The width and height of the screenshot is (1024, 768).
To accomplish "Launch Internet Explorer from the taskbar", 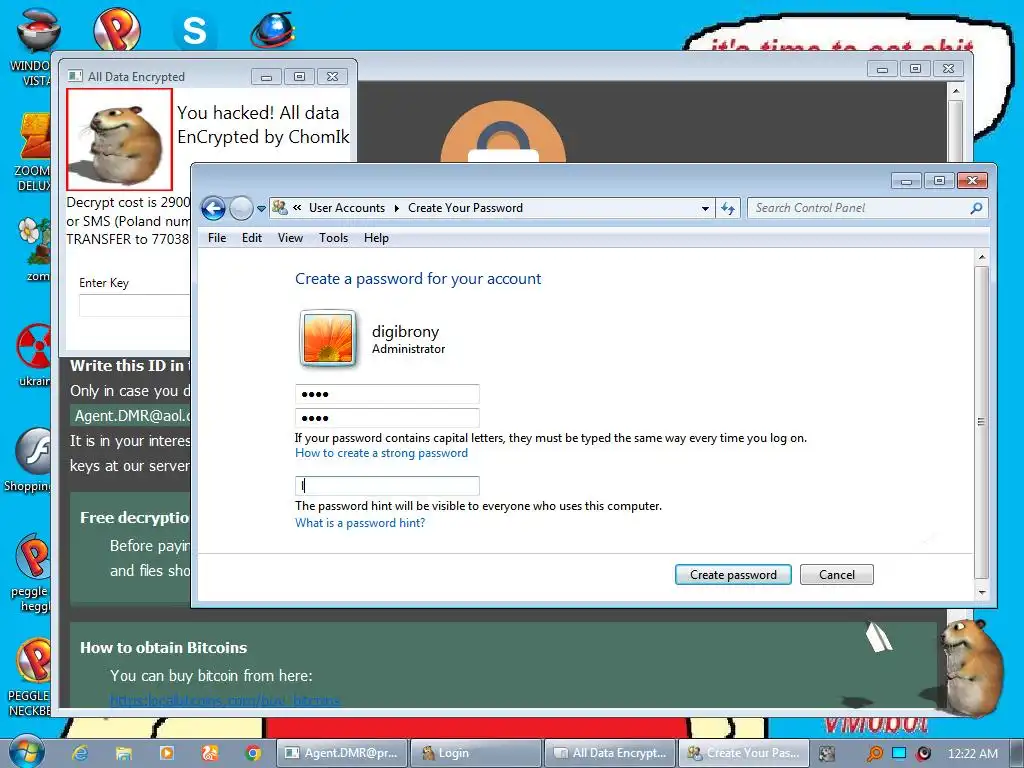I will [x=80, y=753].
